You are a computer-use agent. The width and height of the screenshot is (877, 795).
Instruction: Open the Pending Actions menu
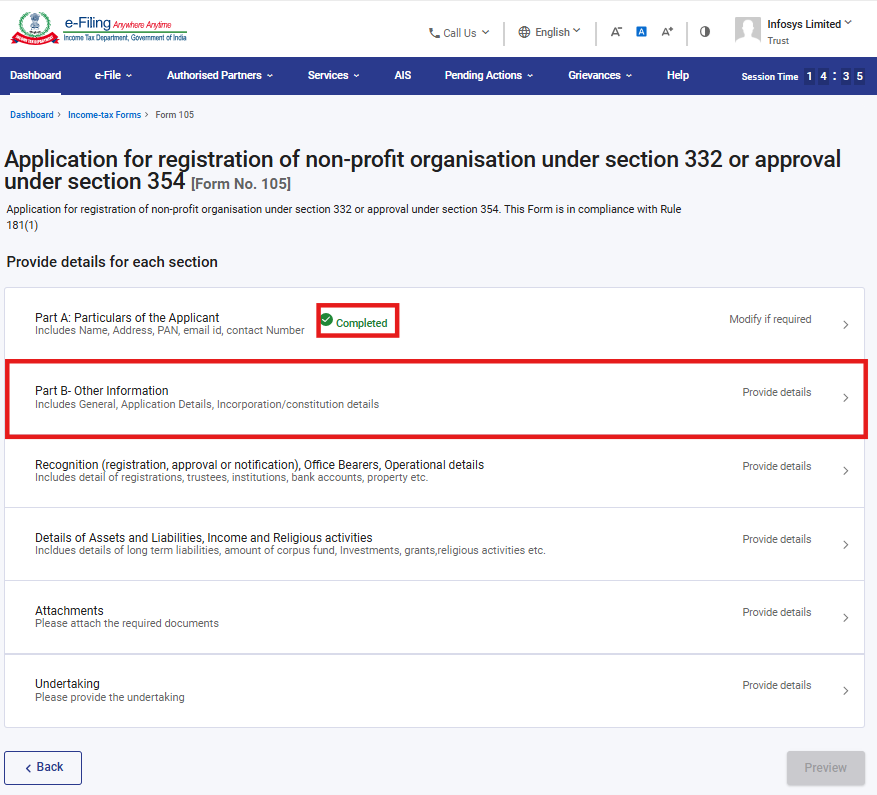click(488, 75)
